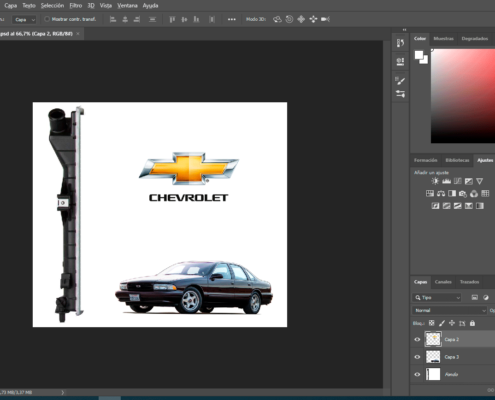Hide the Capa 2 layer eye
Image resolution: width=495 pixels, height=400 pixels.
[x=417, y=339]
